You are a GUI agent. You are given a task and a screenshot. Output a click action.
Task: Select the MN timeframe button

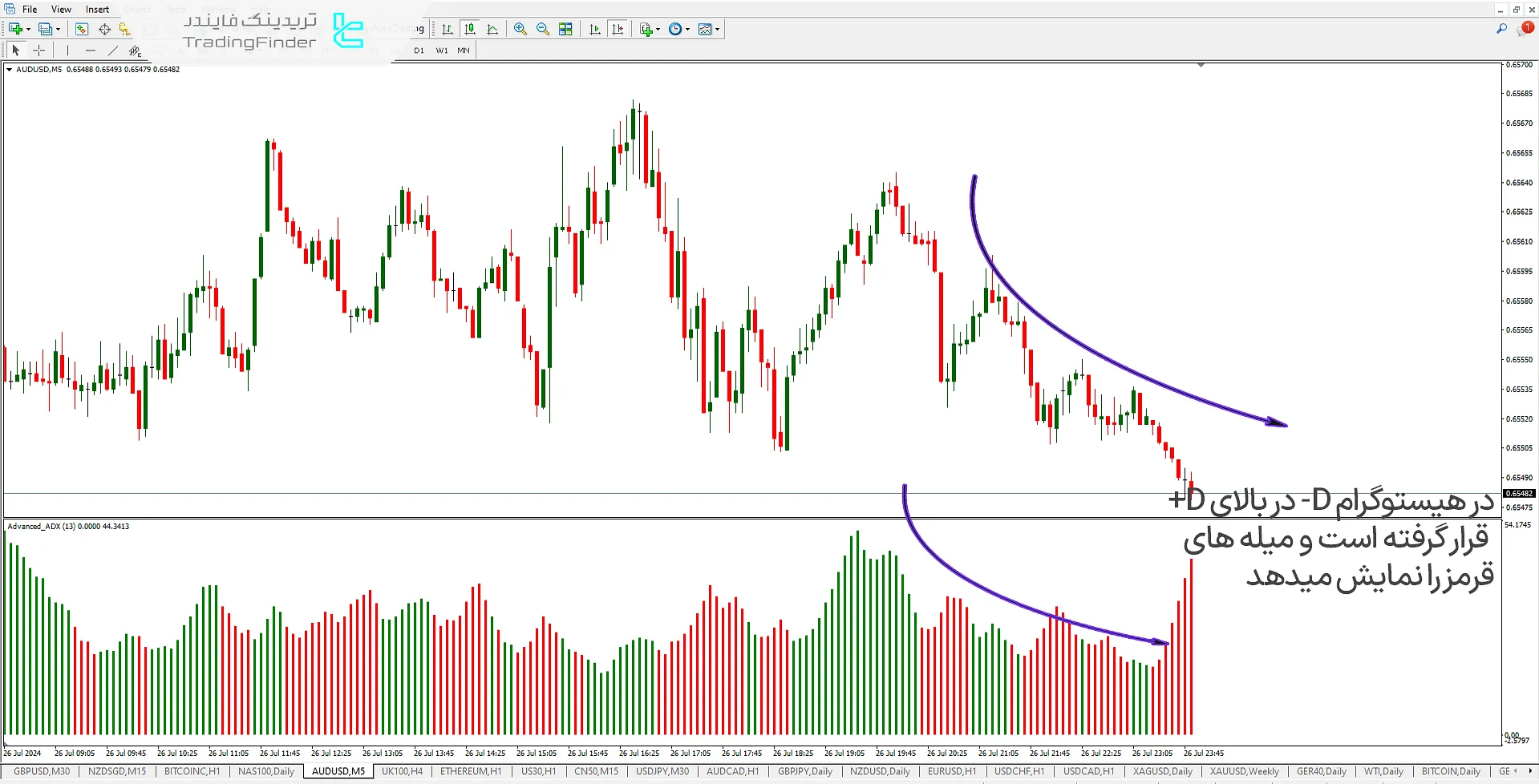pyautogui.click(x=464, y=51)
